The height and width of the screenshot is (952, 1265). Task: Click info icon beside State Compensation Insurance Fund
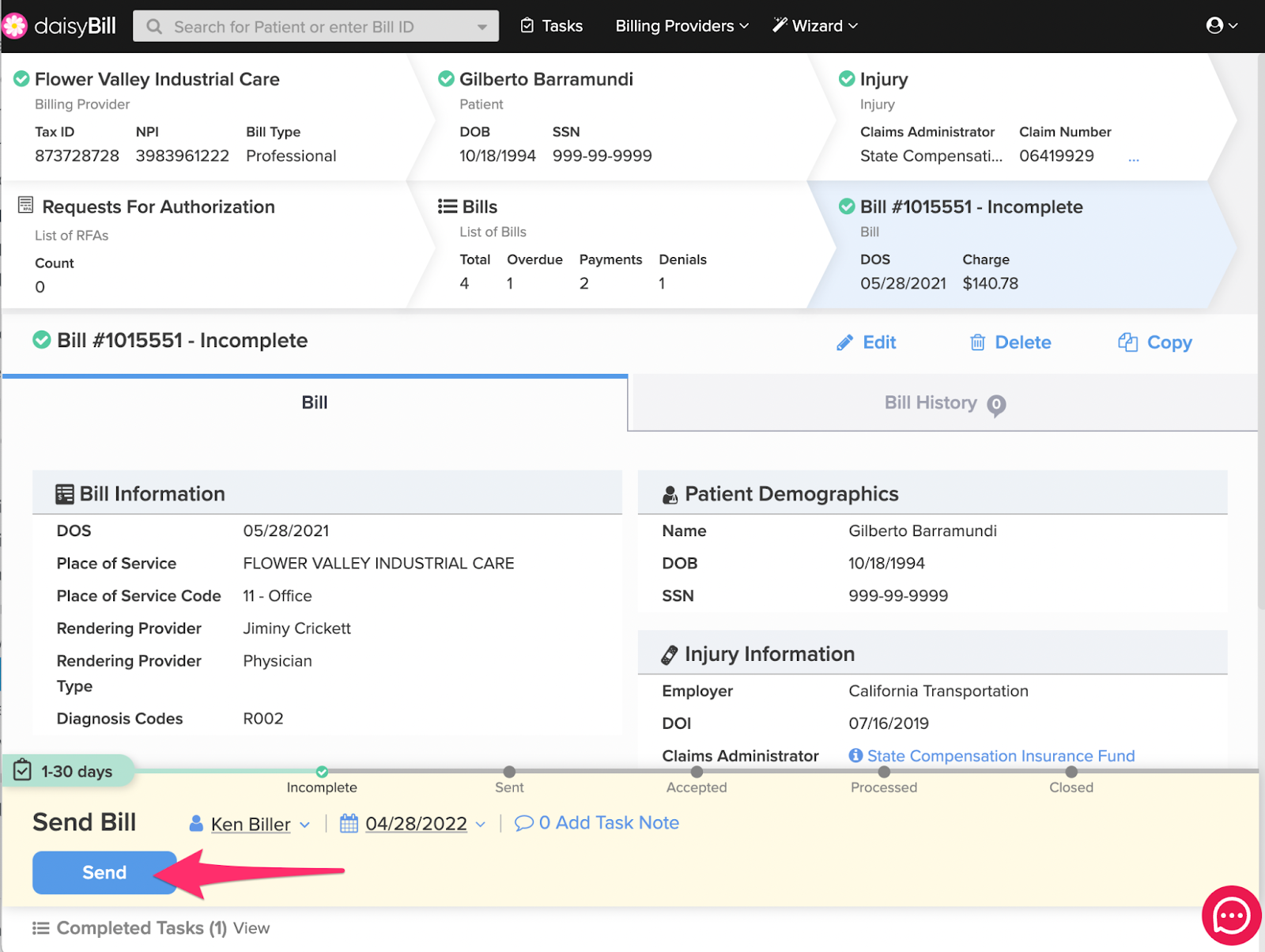click(x=855, y=755)
